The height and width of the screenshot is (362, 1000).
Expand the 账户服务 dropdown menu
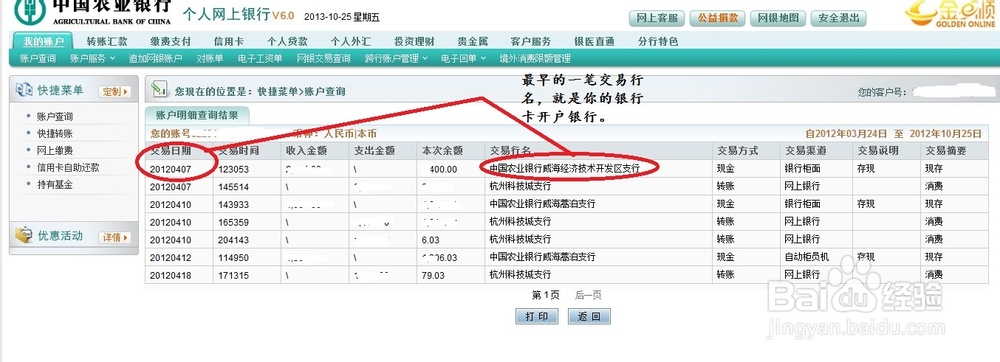[x=92, y=59]
